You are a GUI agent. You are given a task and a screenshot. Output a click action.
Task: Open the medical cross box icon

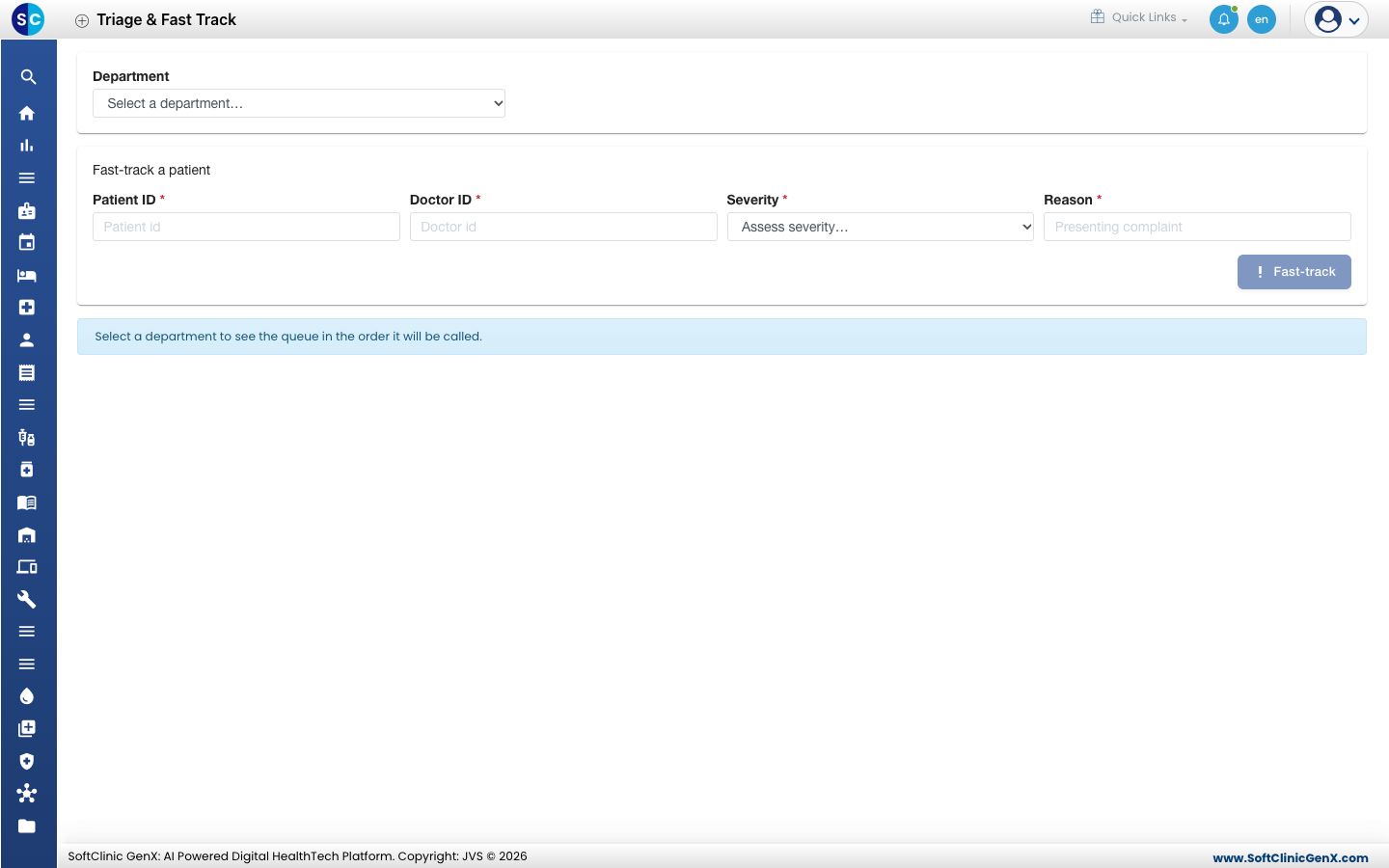27,308
